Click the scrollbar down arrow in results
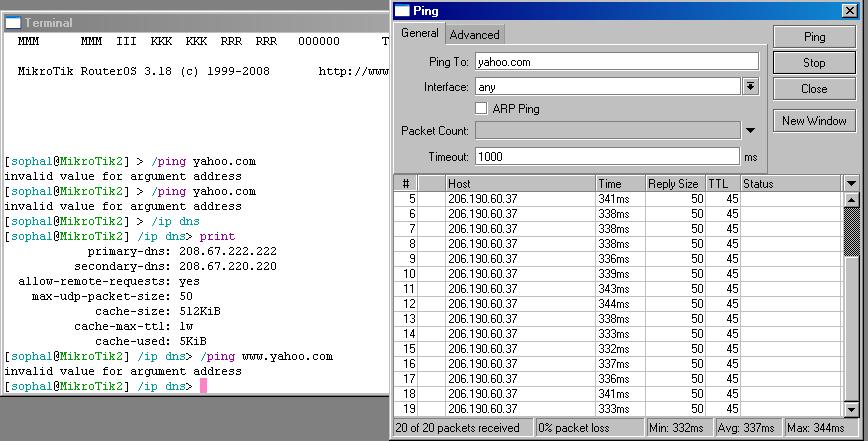Screen dimensions: 868x441 (851, 409)
